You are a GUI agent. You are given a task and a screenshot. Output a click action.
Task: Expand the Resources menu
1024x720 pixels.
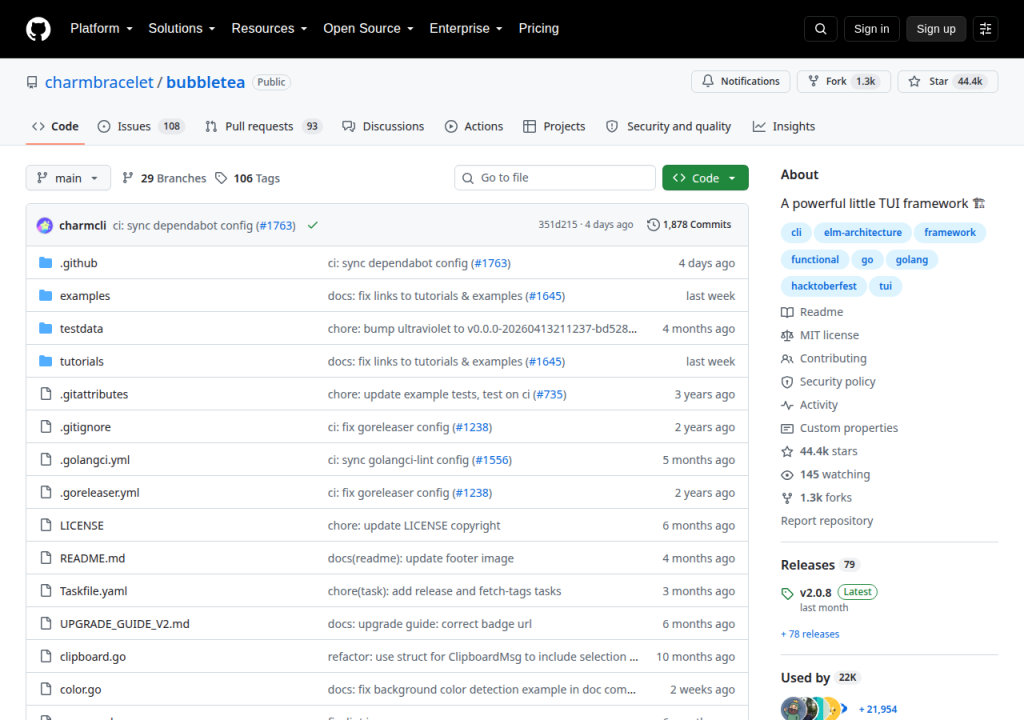pos(269,29)
